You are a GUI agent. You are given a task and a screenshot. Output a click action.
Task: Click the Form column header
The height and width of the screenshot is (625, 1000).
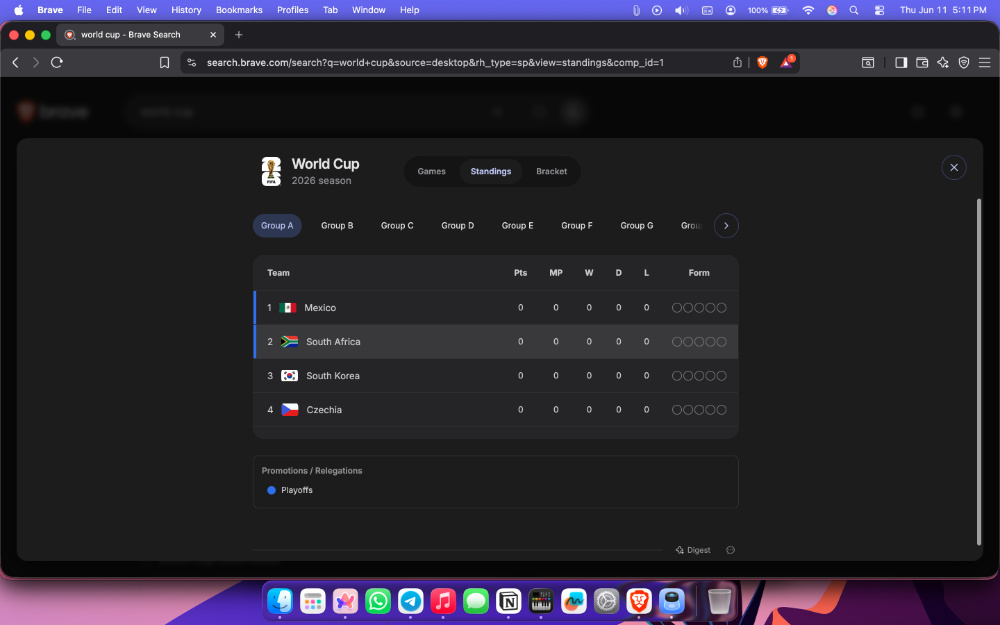699,273
